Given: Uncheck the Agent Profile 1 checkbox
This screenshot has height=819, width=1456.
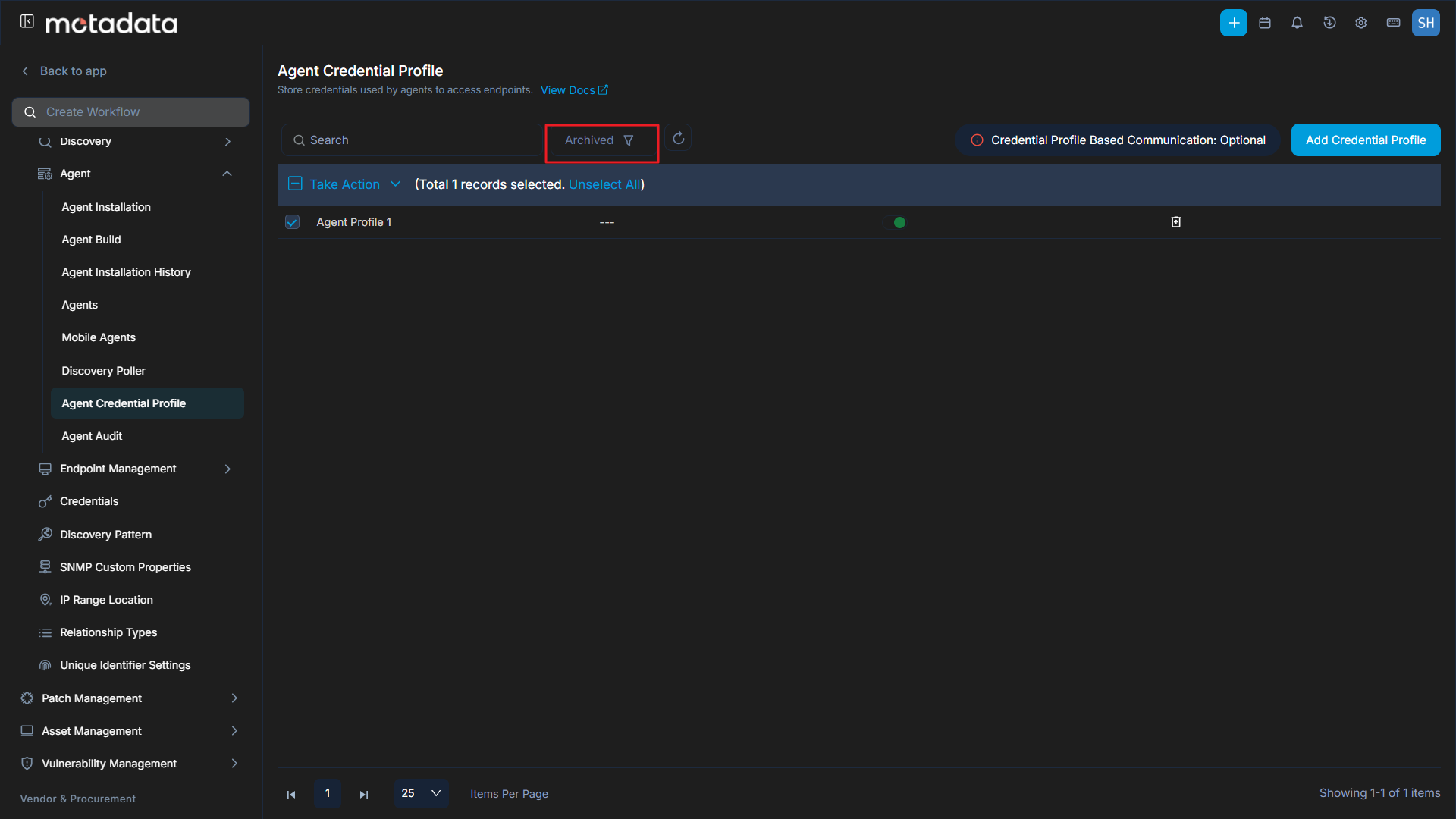Looking at the screenshot, I should click(293, 222).
